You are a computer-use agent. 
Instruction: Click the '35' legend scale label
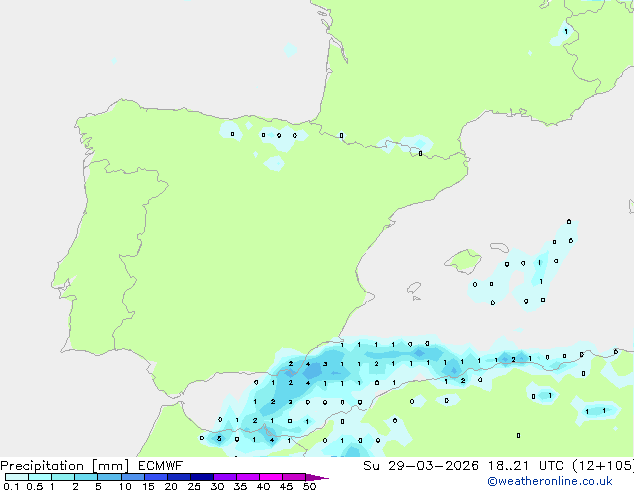[240, 486]
